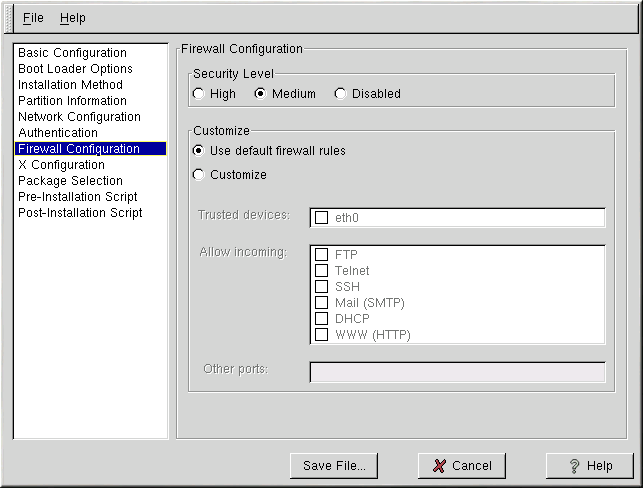Open the File menu

click(x=33, y=18)
